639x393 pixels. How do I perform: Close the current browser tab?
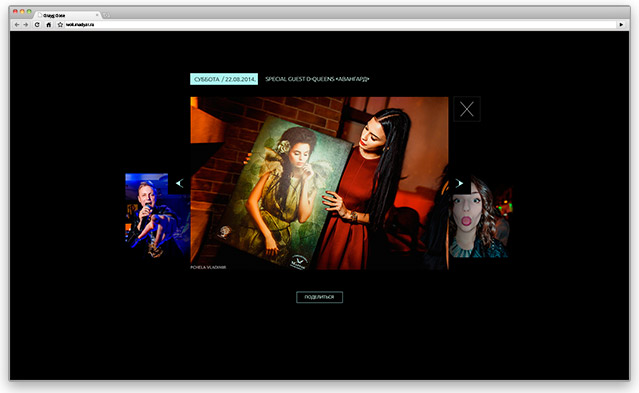[97, 15]
